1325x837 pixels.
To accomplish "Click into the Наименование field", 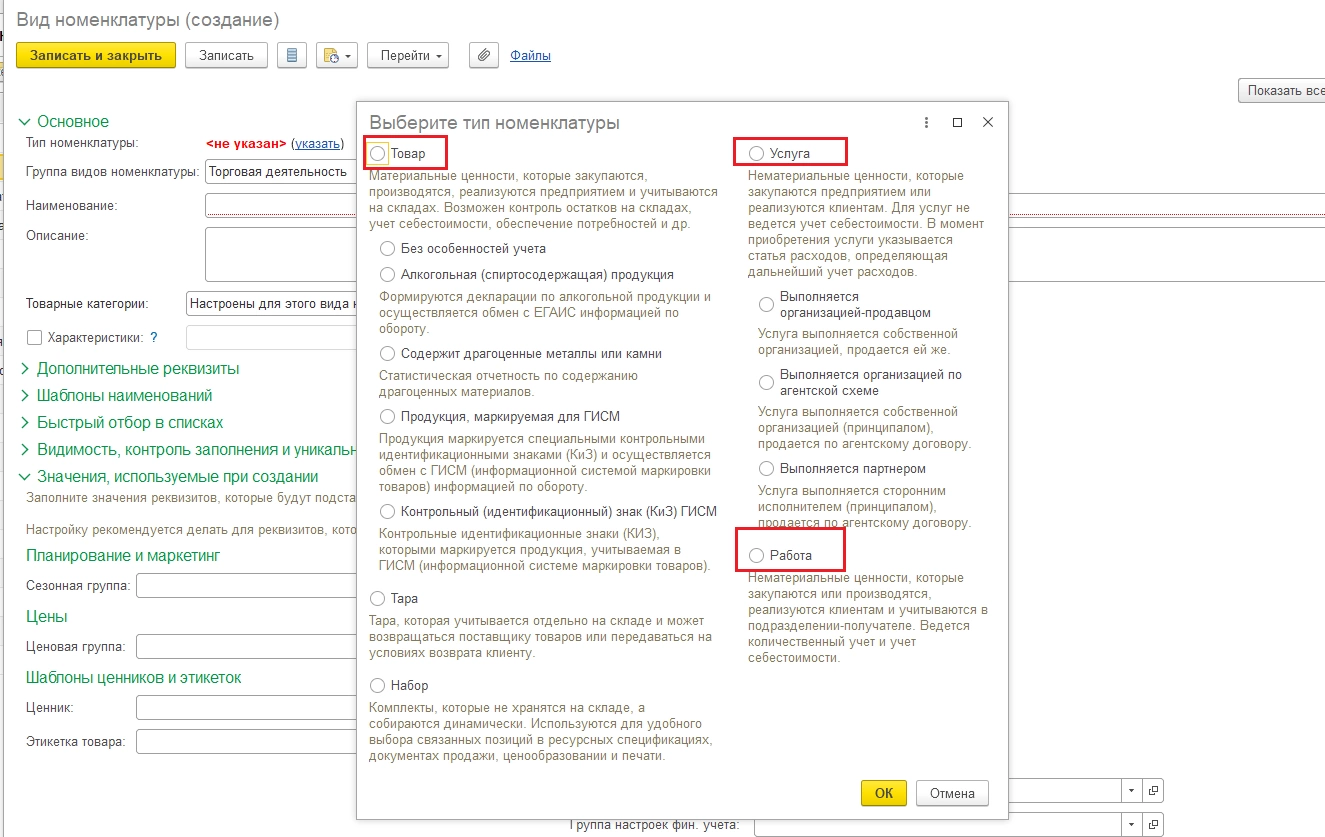I will 281,205.
